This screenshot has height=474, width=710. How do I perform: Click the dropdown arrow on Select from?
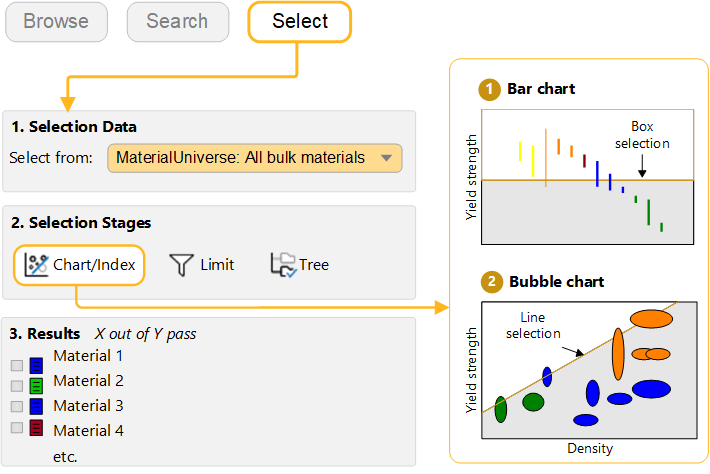click(x=386, y=158)
